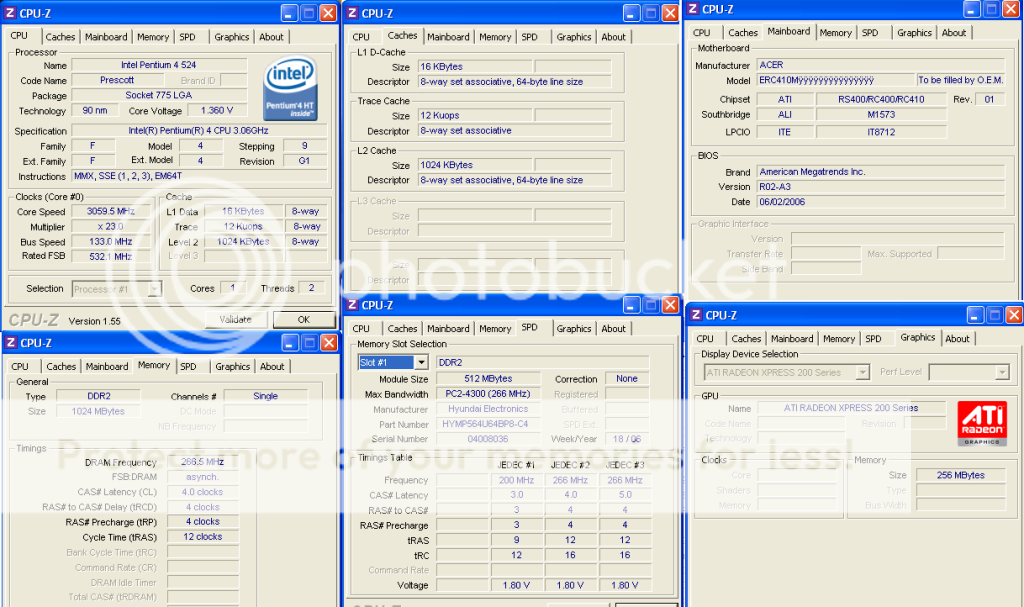Screen dimensions: 1024x607
Task: Click the CPU-Z title icon in Memory window
Action: coord(11,343)
